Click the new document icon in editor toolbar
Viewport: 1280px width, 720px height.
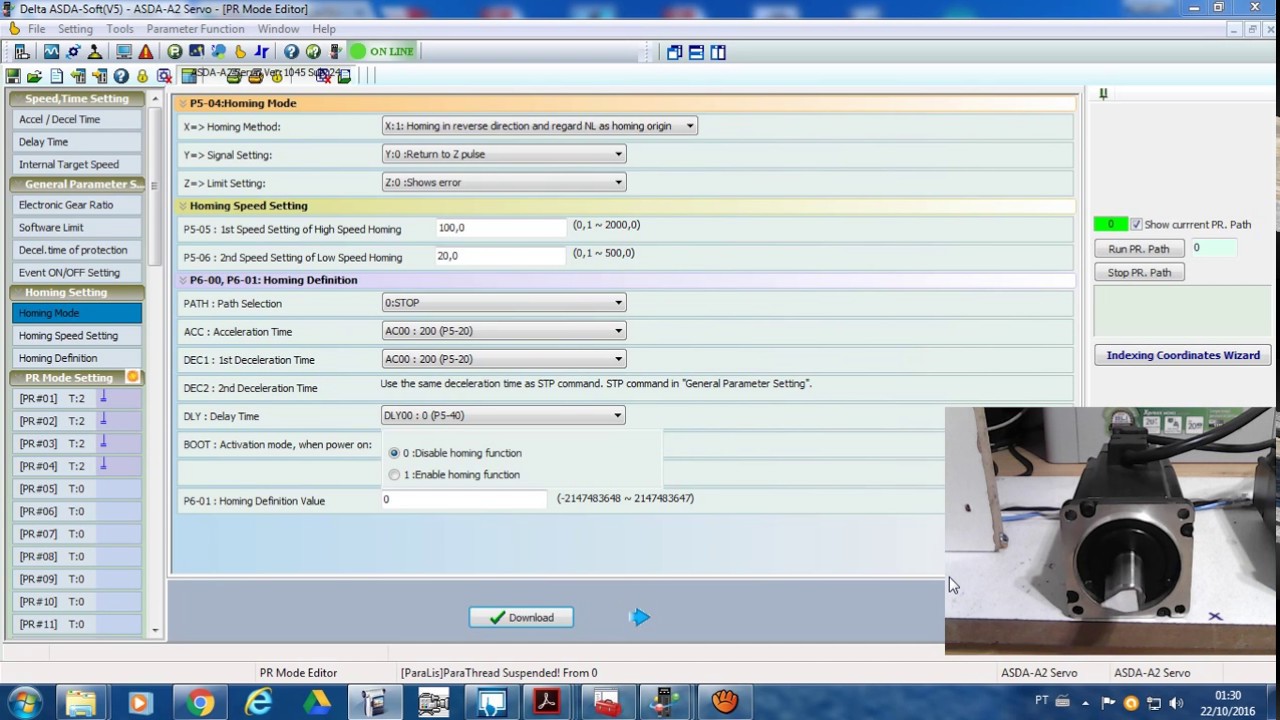[56, 76]
